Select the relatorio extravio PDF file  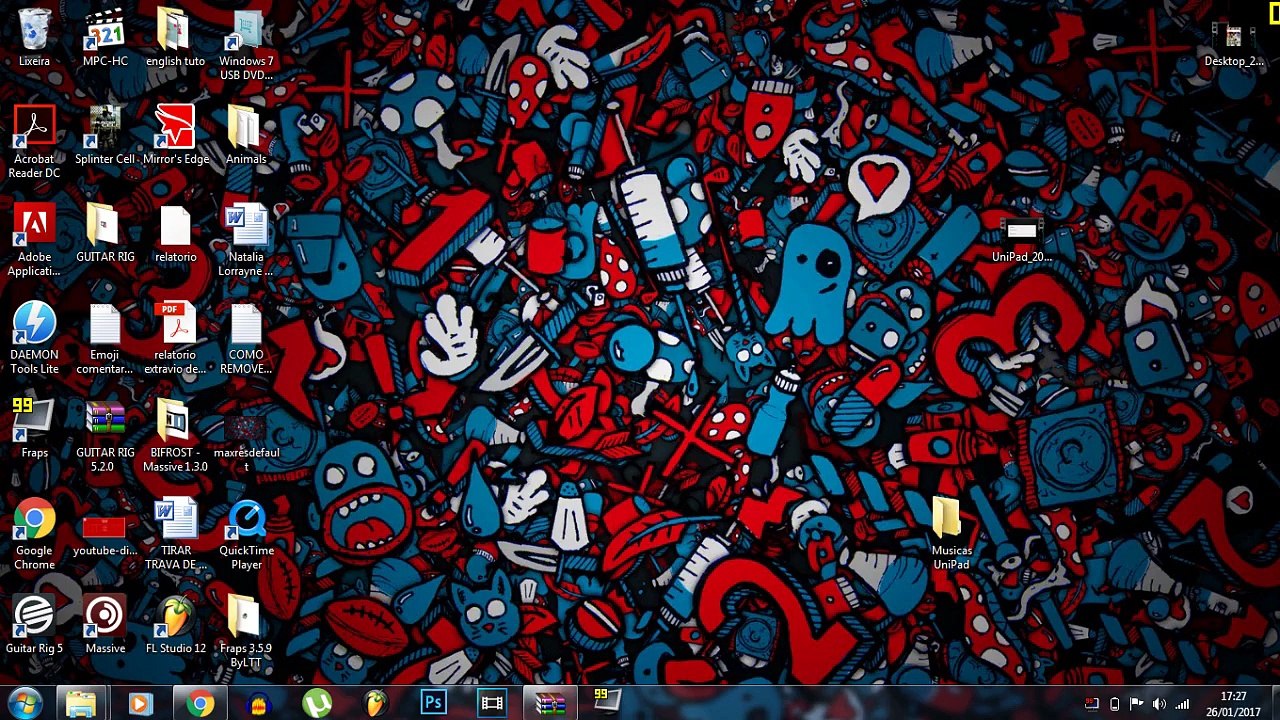coord(175,324)
